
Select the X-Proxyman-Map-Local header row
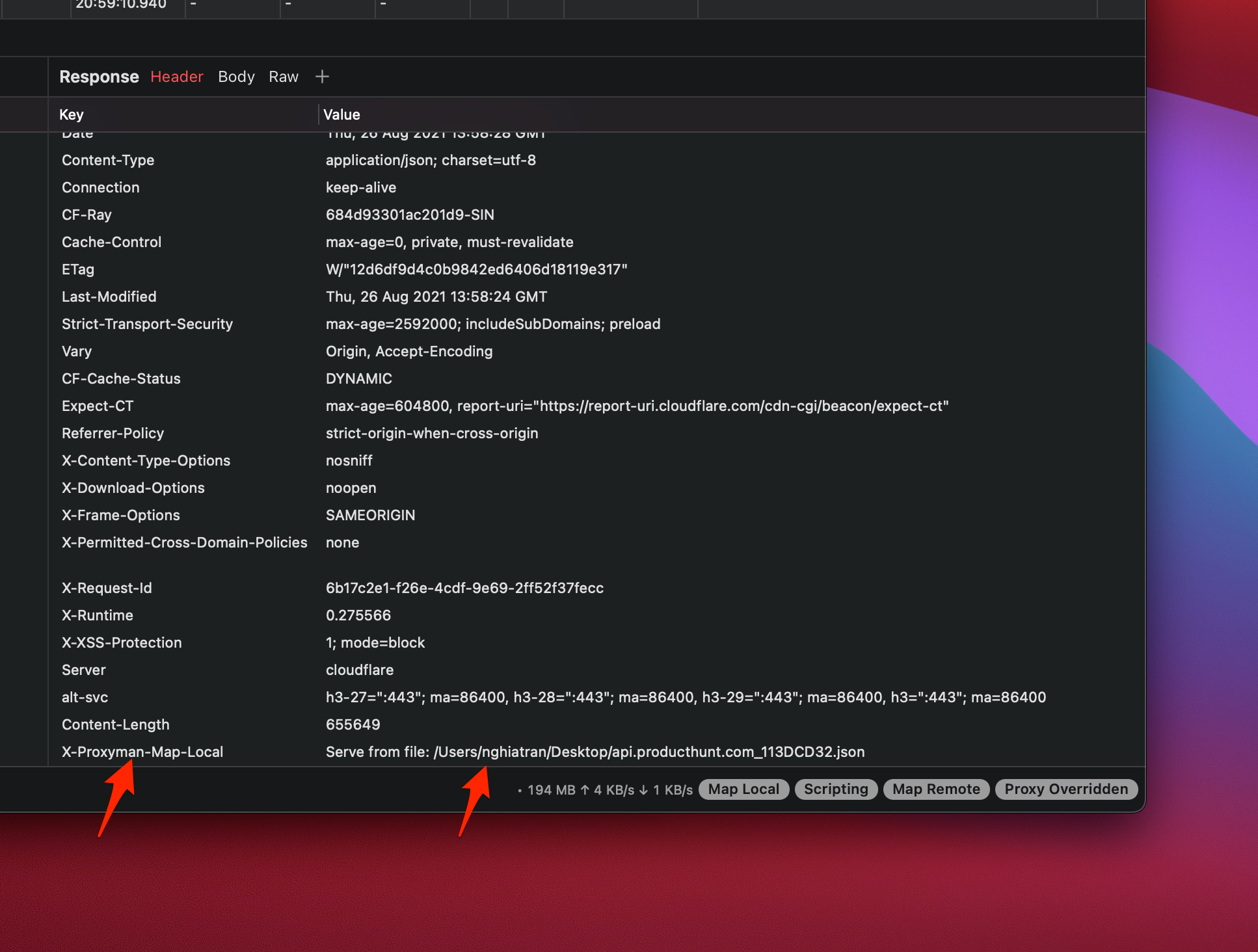coord(142,752)
